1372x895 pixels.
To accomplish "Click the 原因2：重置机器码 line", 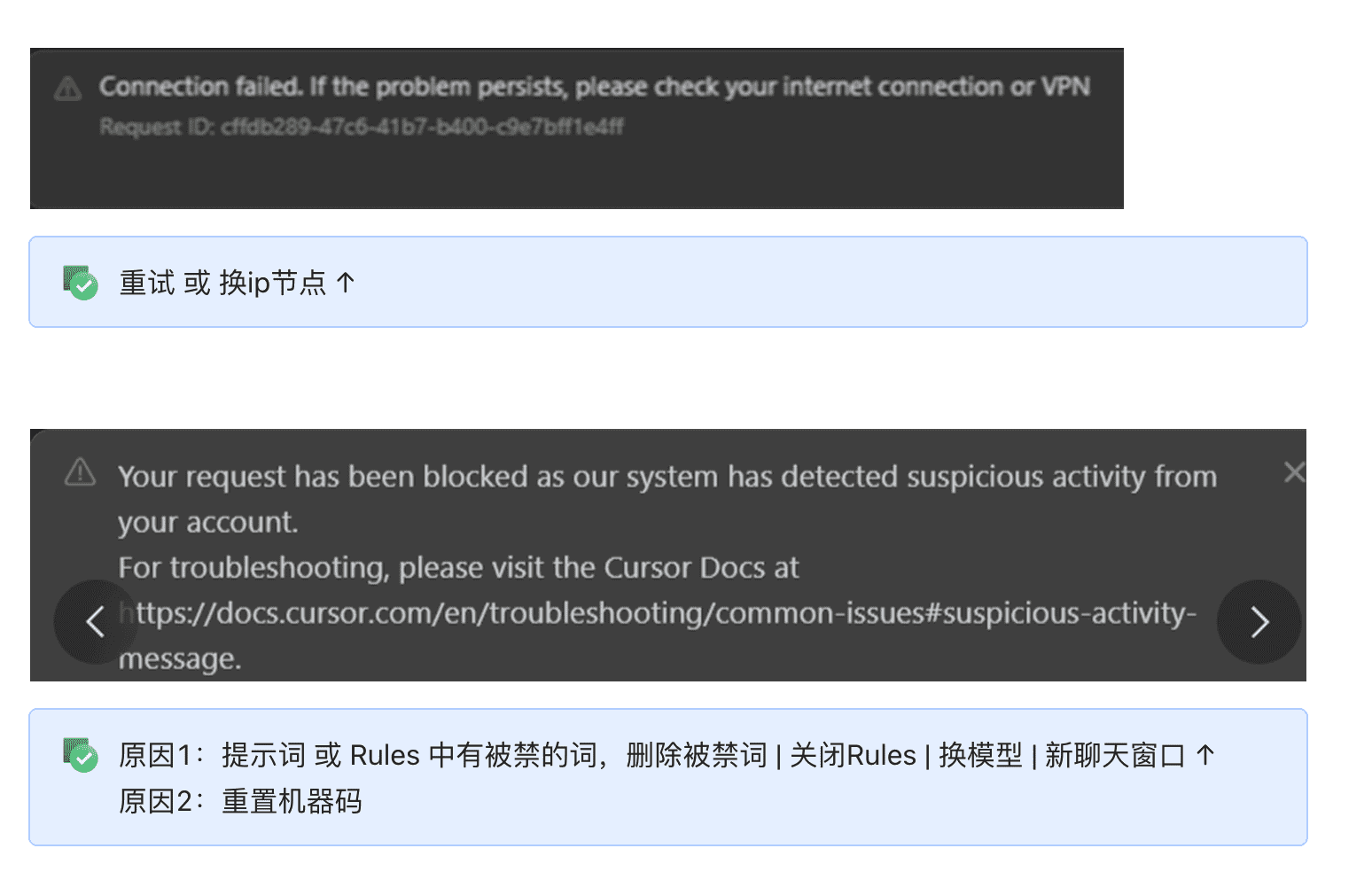I will [x=240, y=801].
